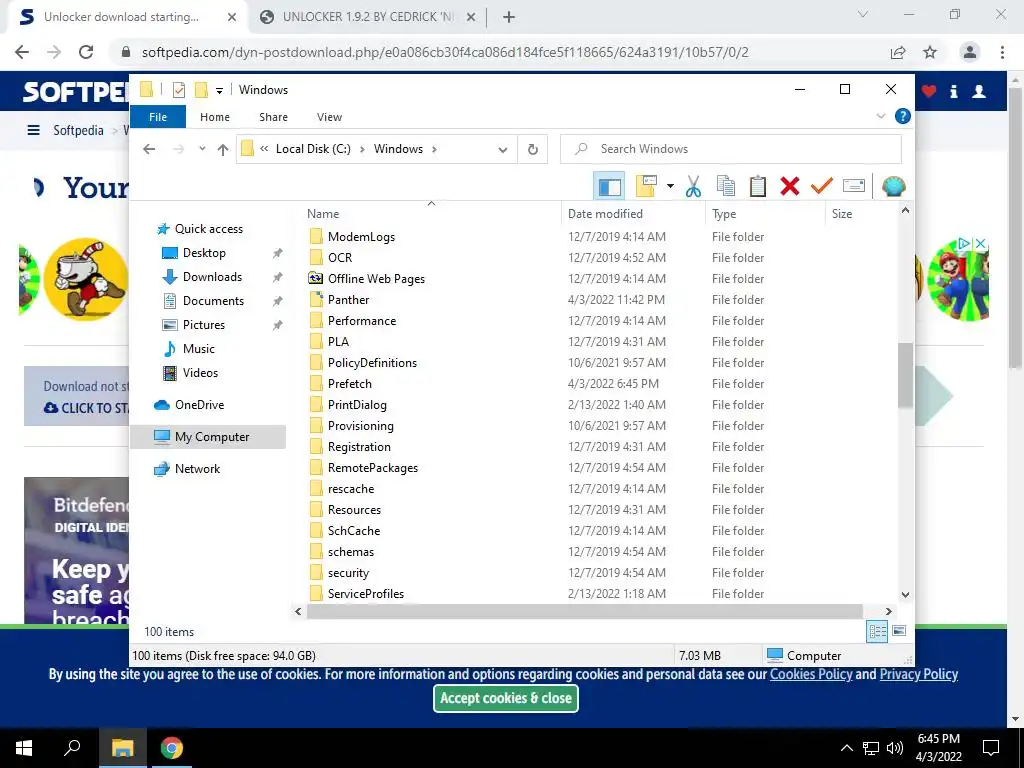Click the Search Windows input field
The image size is (1024, 768).
pos(731,149)
